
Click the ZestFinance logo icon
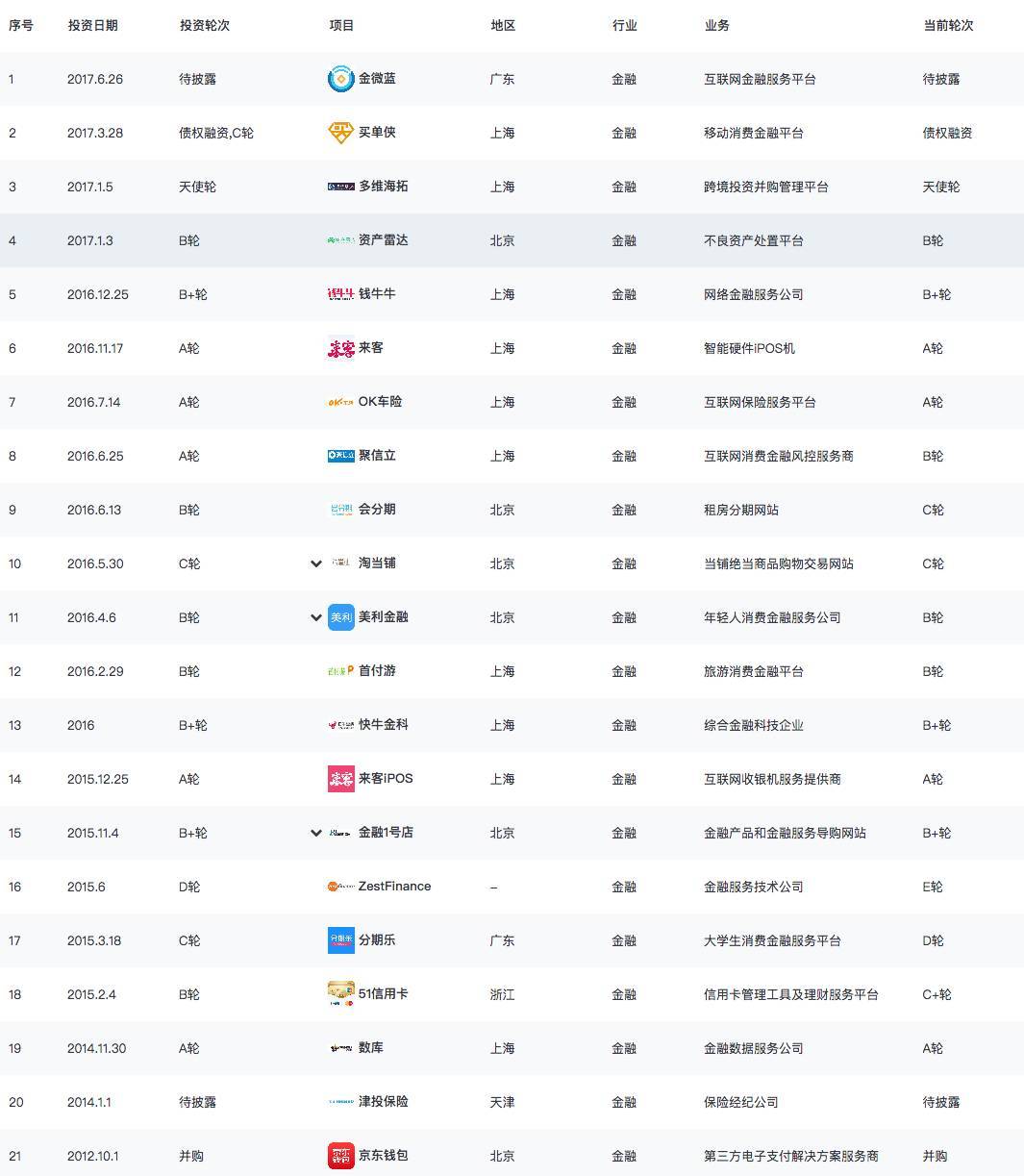point(341,887)
